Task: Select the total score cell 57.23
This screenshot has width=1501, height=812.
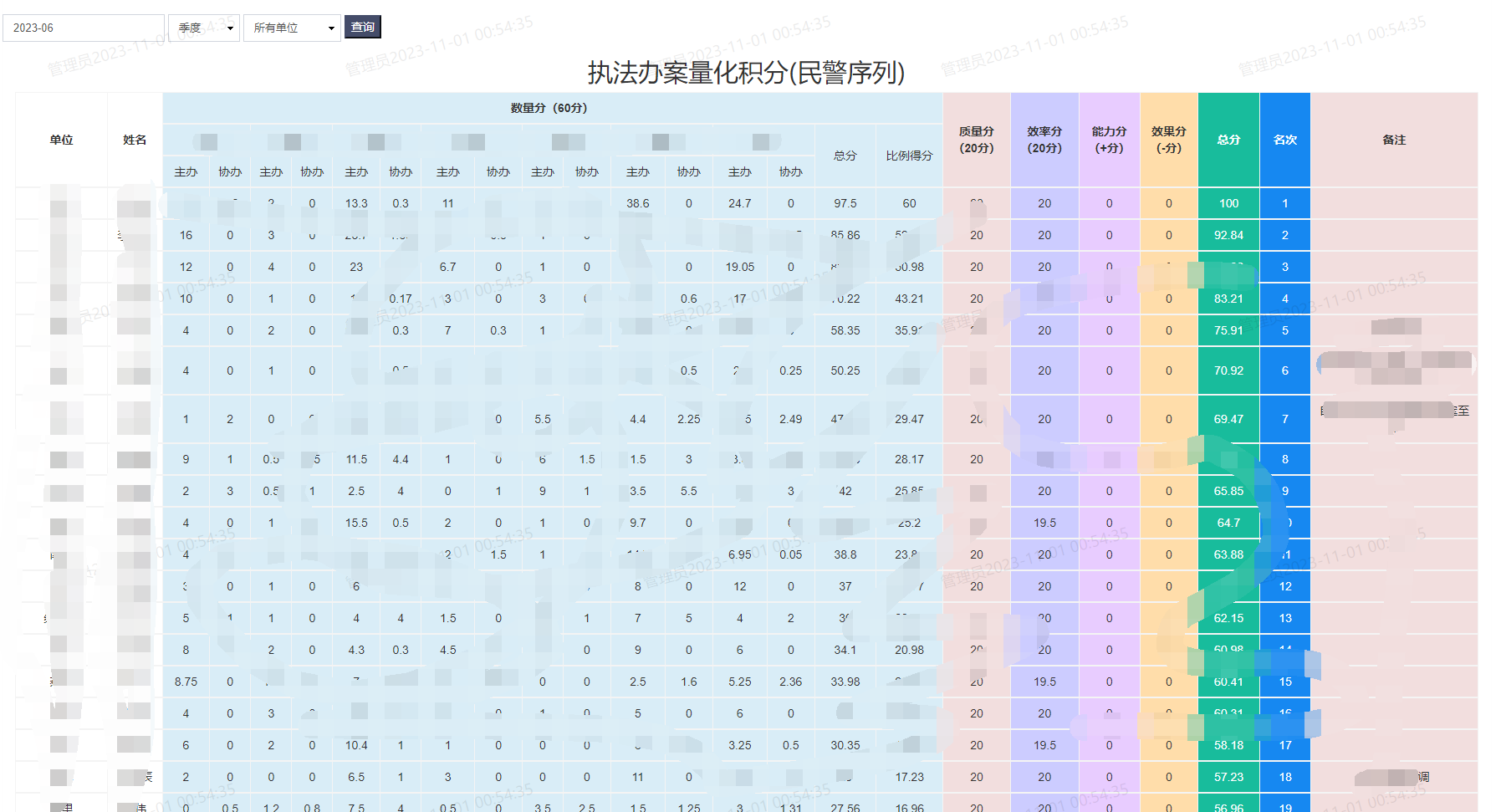Action: pyautogui.click(x=1228, y=777)
